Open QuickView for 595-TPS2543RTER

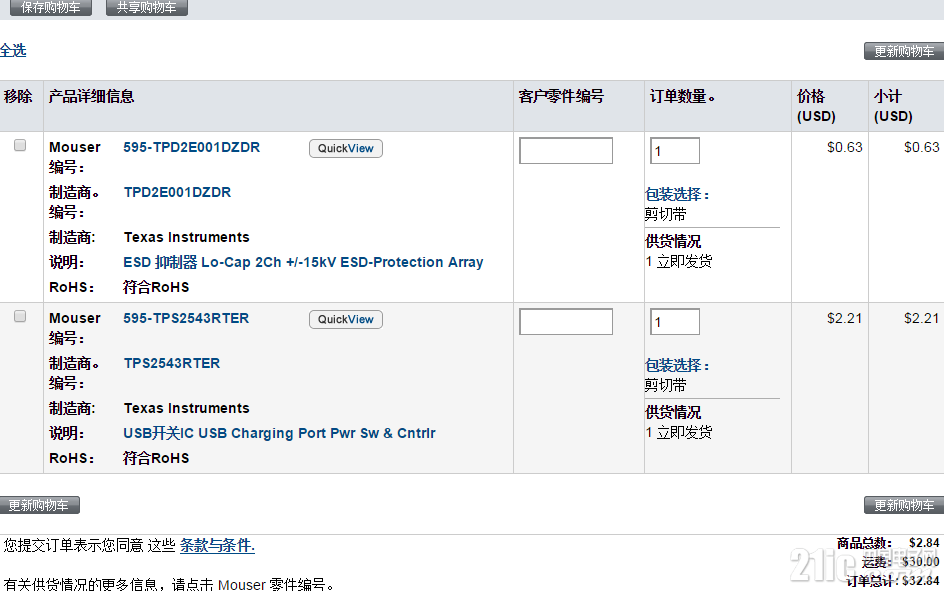pos(346,320)
